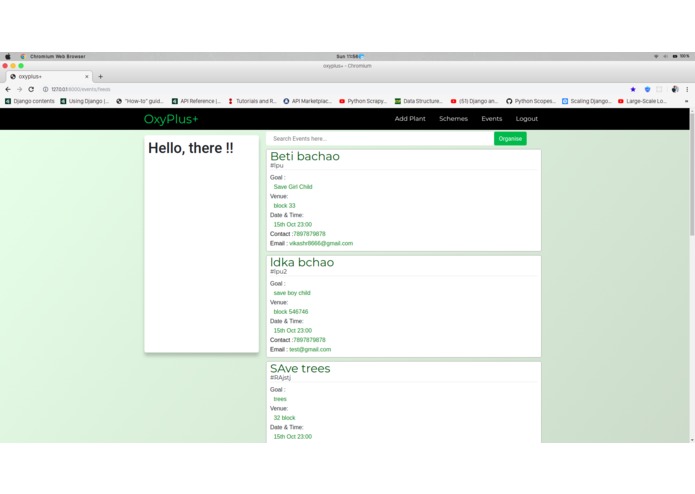Screen dimensions: 695x494
Task: Expand the bookmarks overflow chevron
Action: [687, 101]
